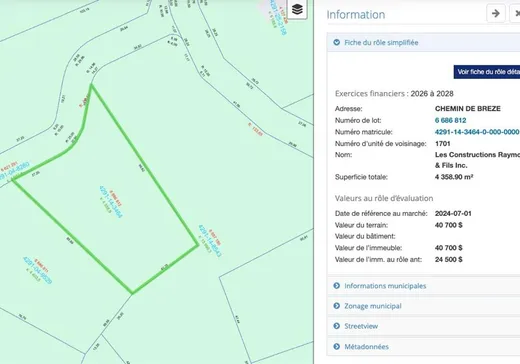Click the Valeur du terrain amount 40 700 $

coord(448,225)
